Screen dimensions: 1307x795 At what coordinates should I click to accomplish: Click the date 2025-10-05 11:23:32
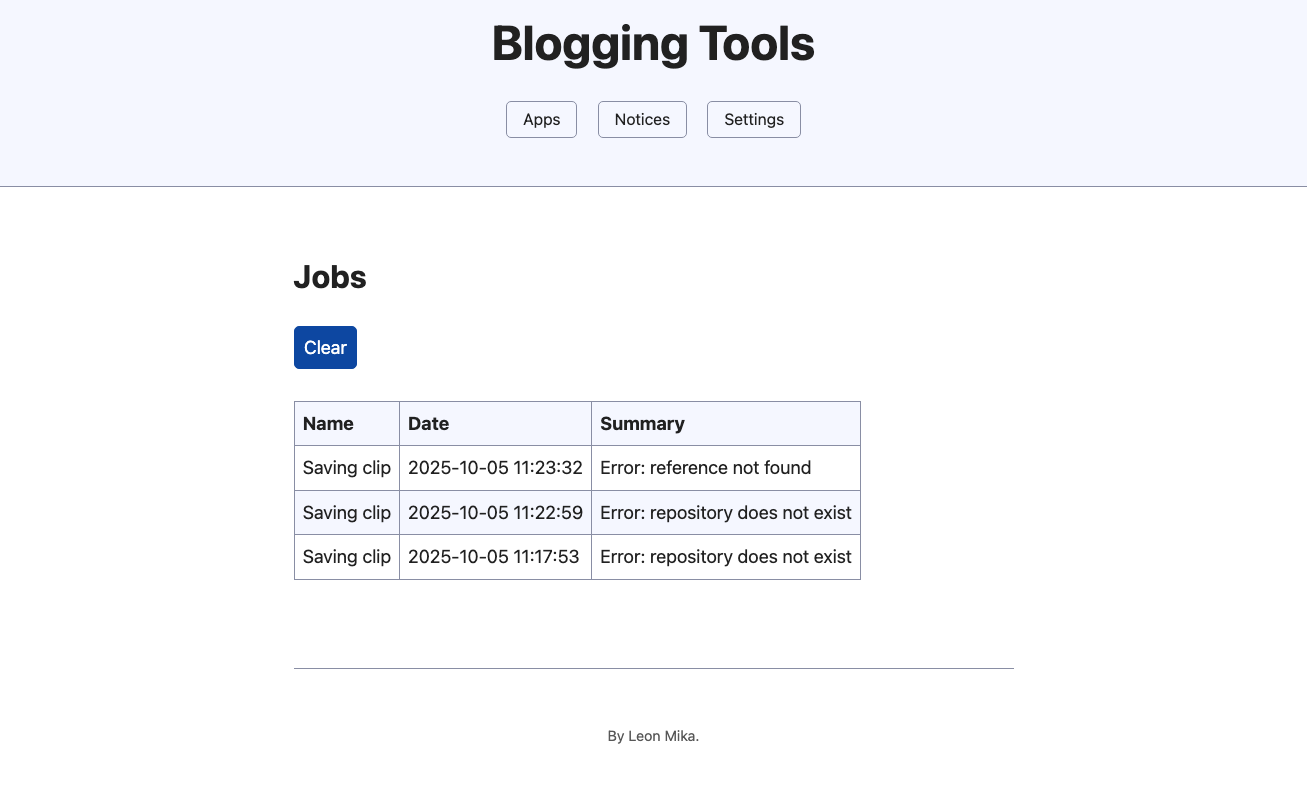click(495, 468)
